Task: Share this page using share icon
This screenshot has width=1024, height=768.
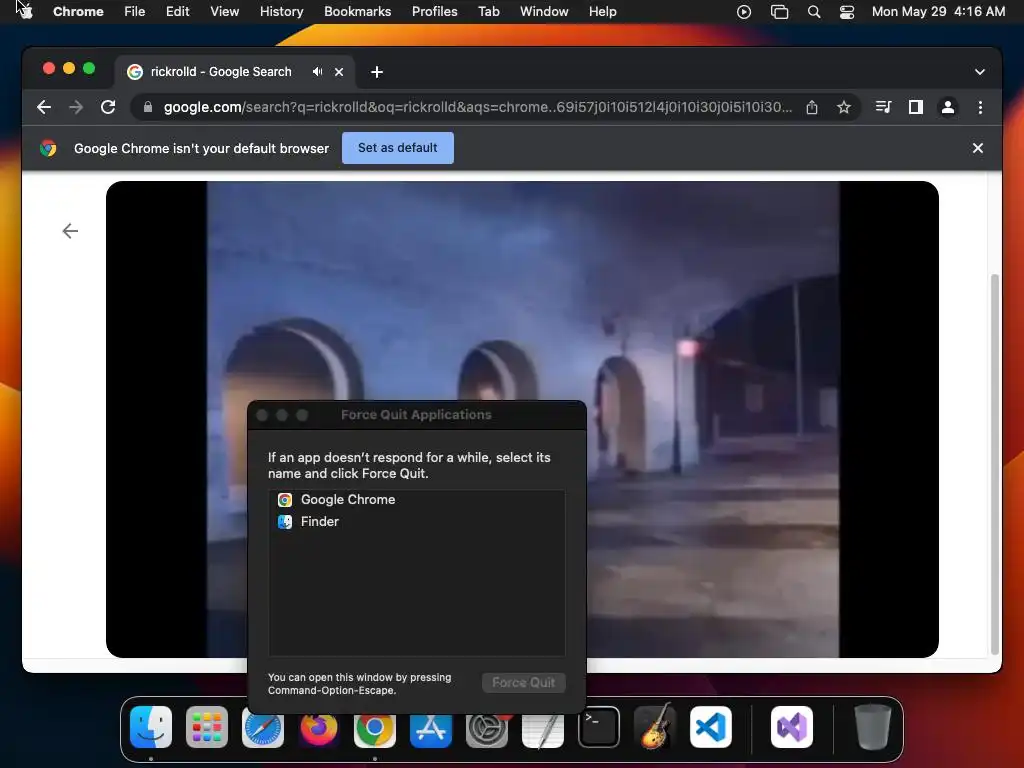Action: (812, 107)
